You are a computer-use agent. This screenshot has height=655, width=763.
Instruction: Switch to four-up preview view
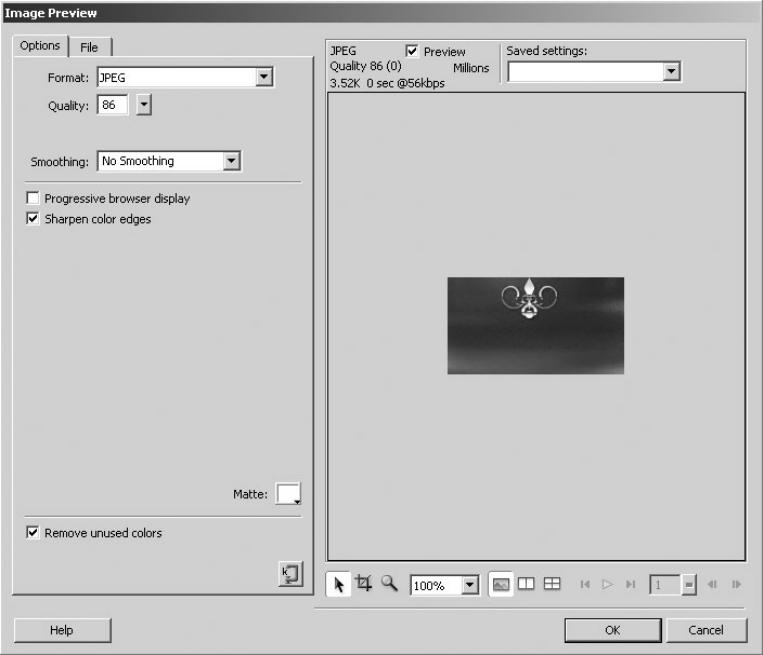[x=552, y=583]
